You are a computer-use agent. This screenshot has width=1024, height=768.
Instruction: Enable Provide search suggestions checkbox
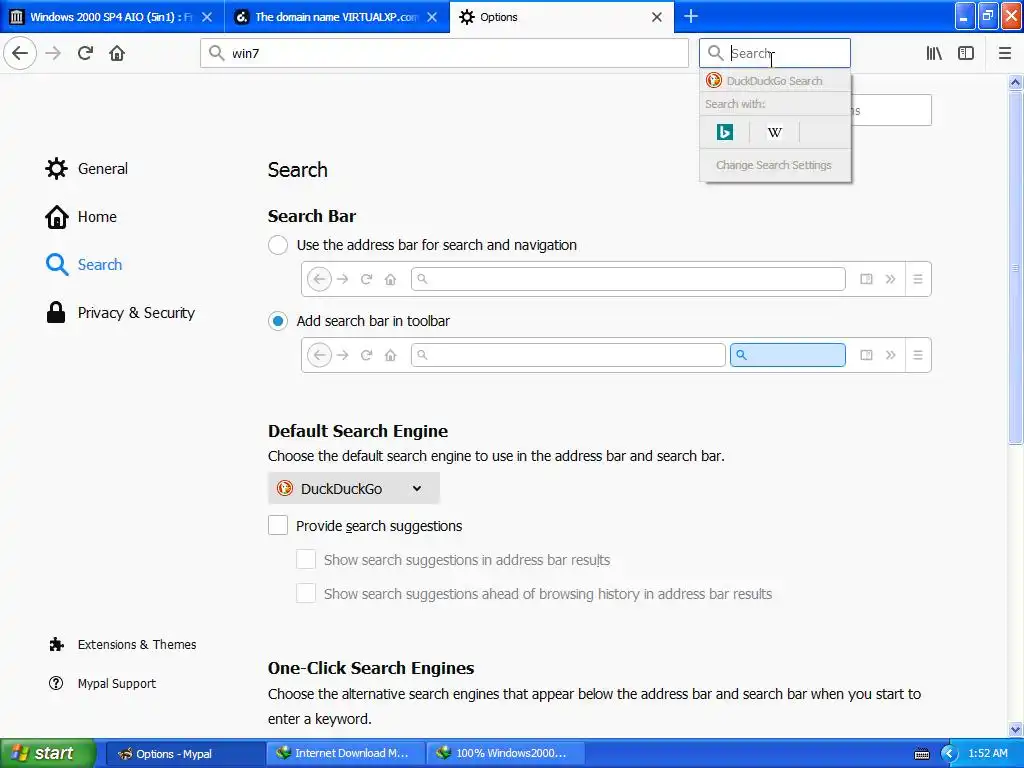pos(278,526)
